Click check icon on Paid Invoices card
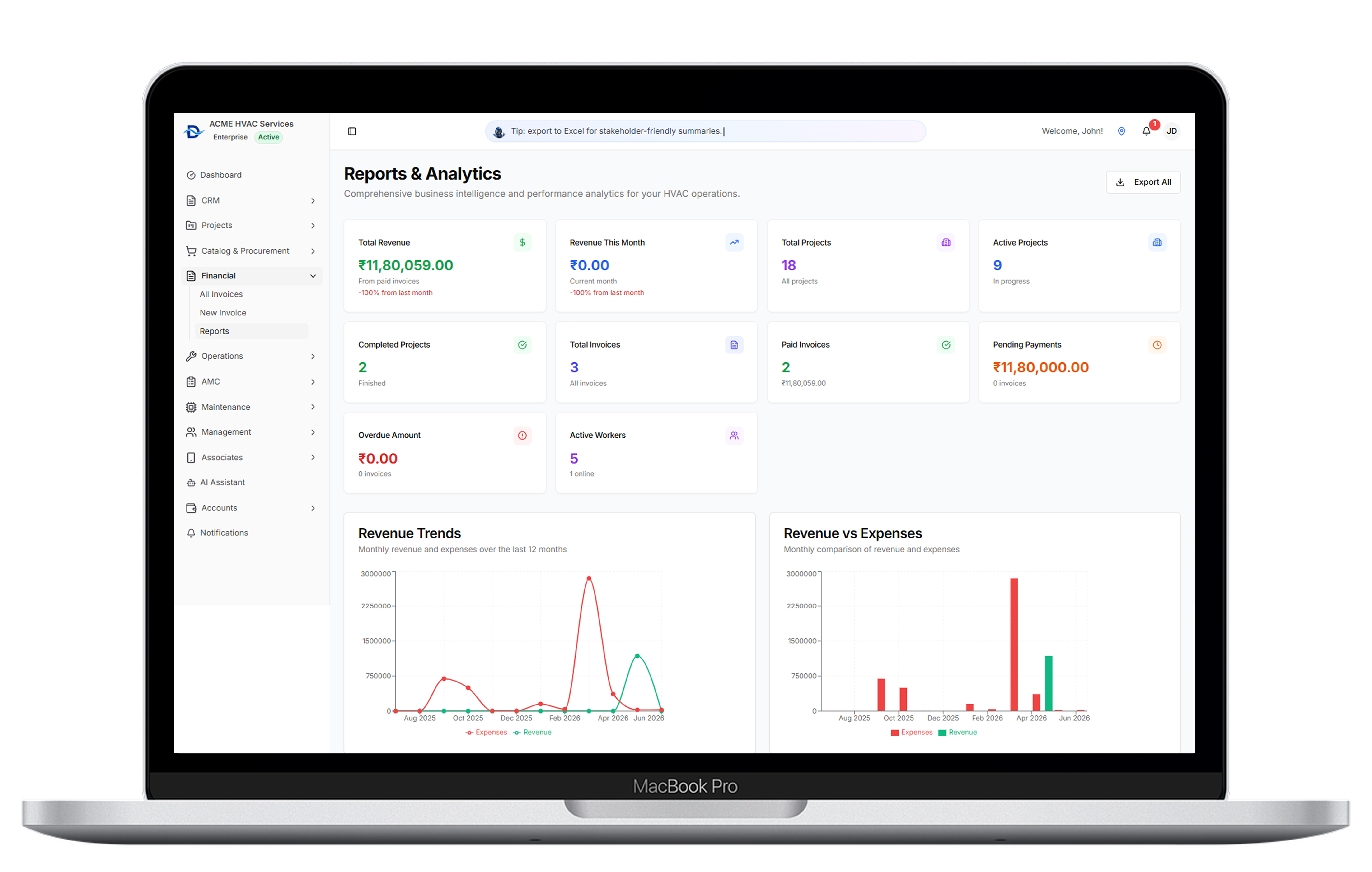This screenshot has height=872, width=1372. click(x=946, y=345)
